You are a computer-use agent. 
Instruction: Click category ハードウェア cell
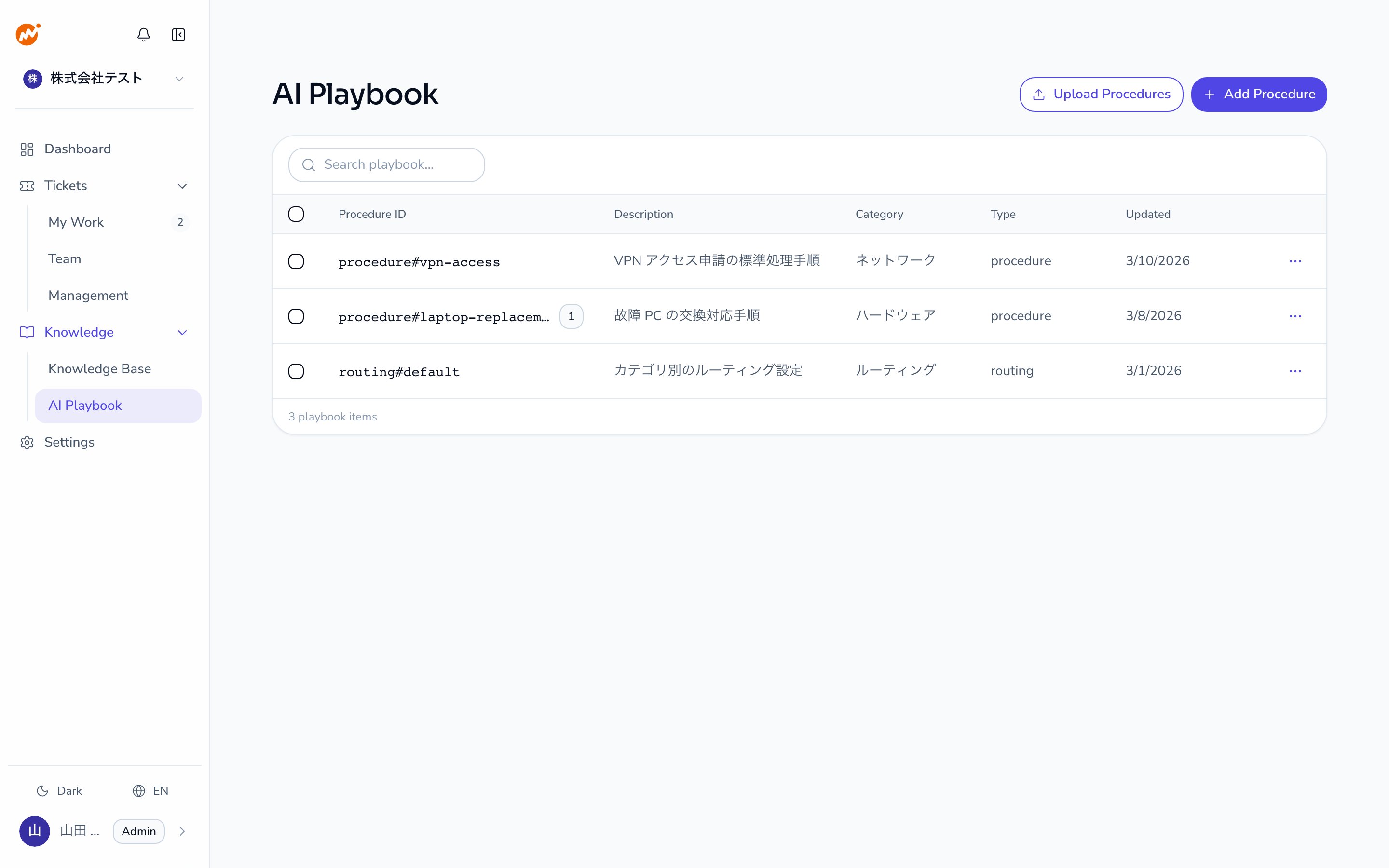pyautogui.click(x=896, y=316)
